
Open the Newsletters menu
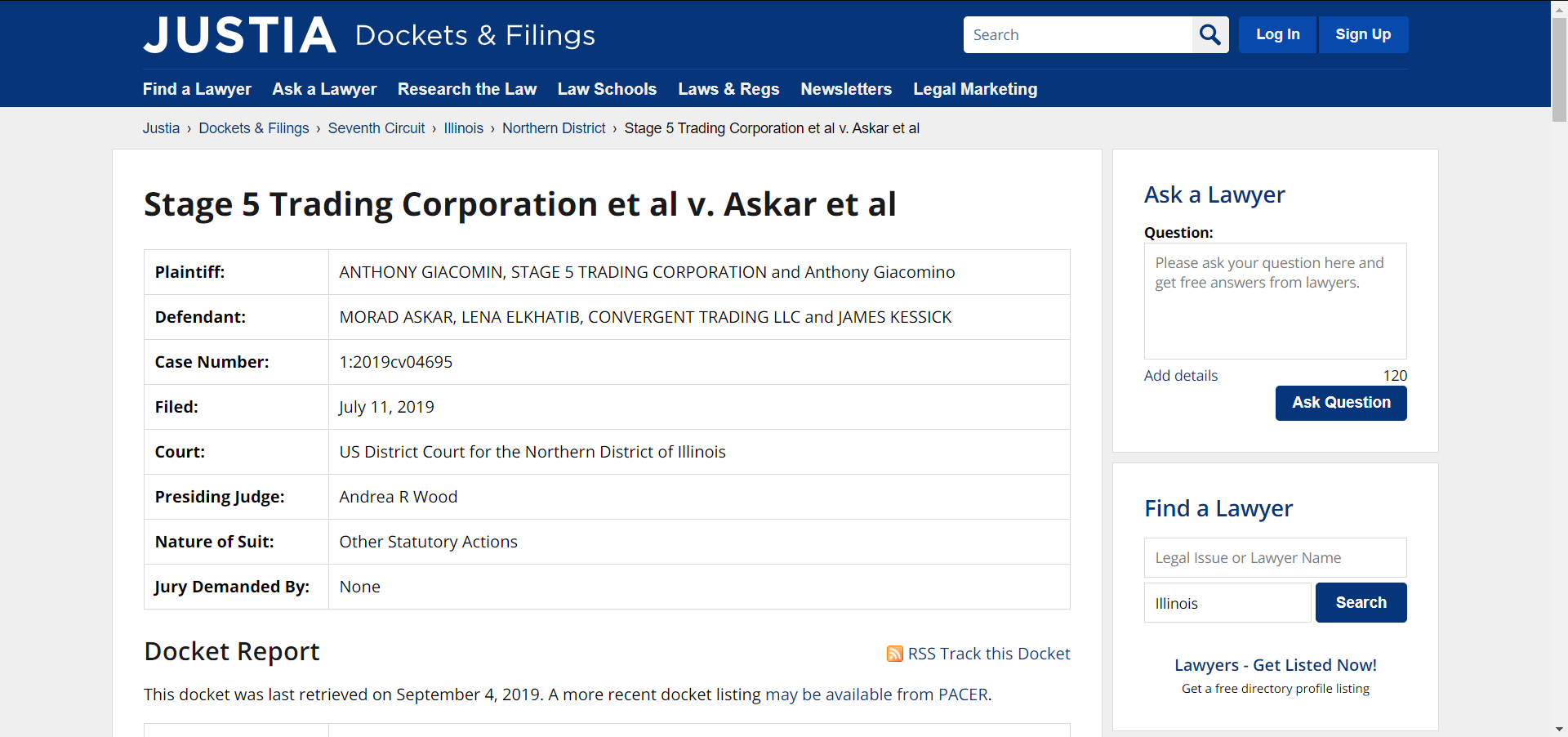pyautogui.click(x=846, y=89)
